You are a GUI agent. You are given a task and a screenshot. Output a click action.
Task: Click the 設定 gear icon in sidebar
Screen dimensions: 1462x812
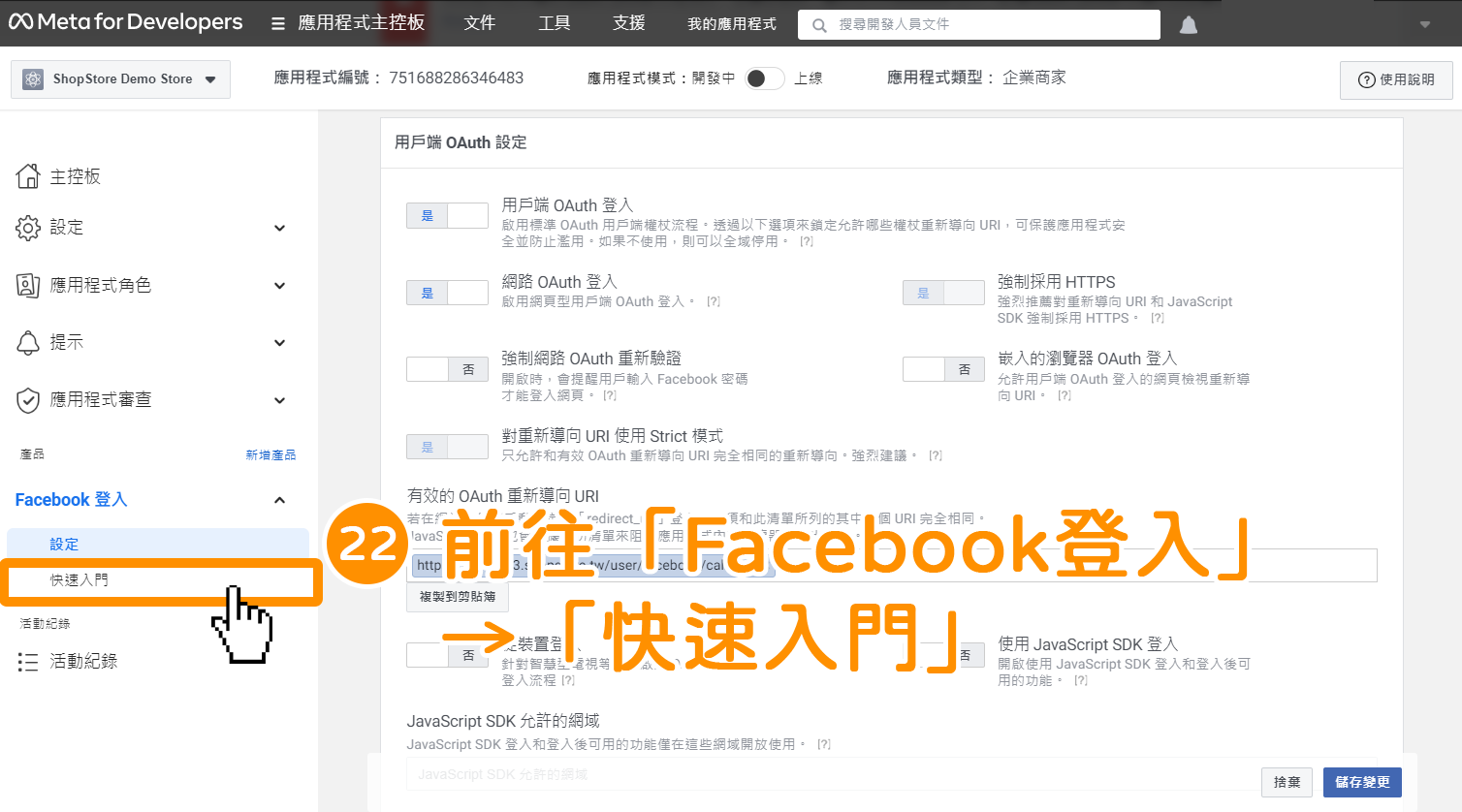28,228
